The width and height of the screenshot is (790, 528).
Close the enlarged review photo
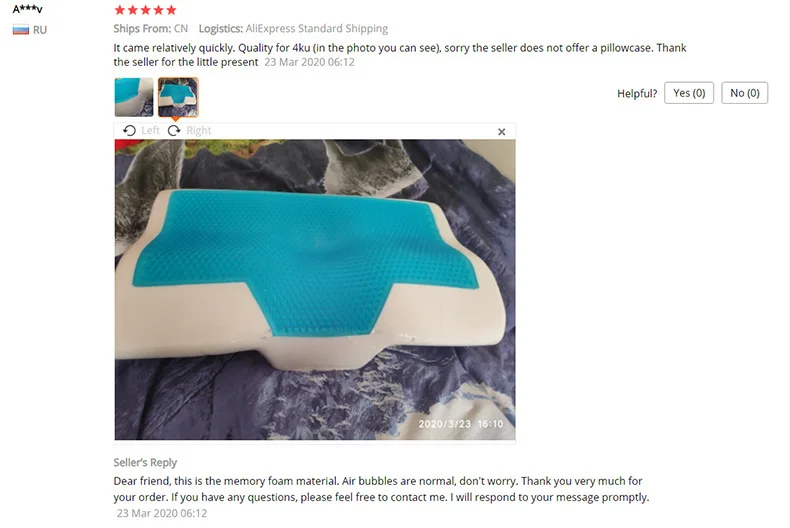[x=501, y=131]
